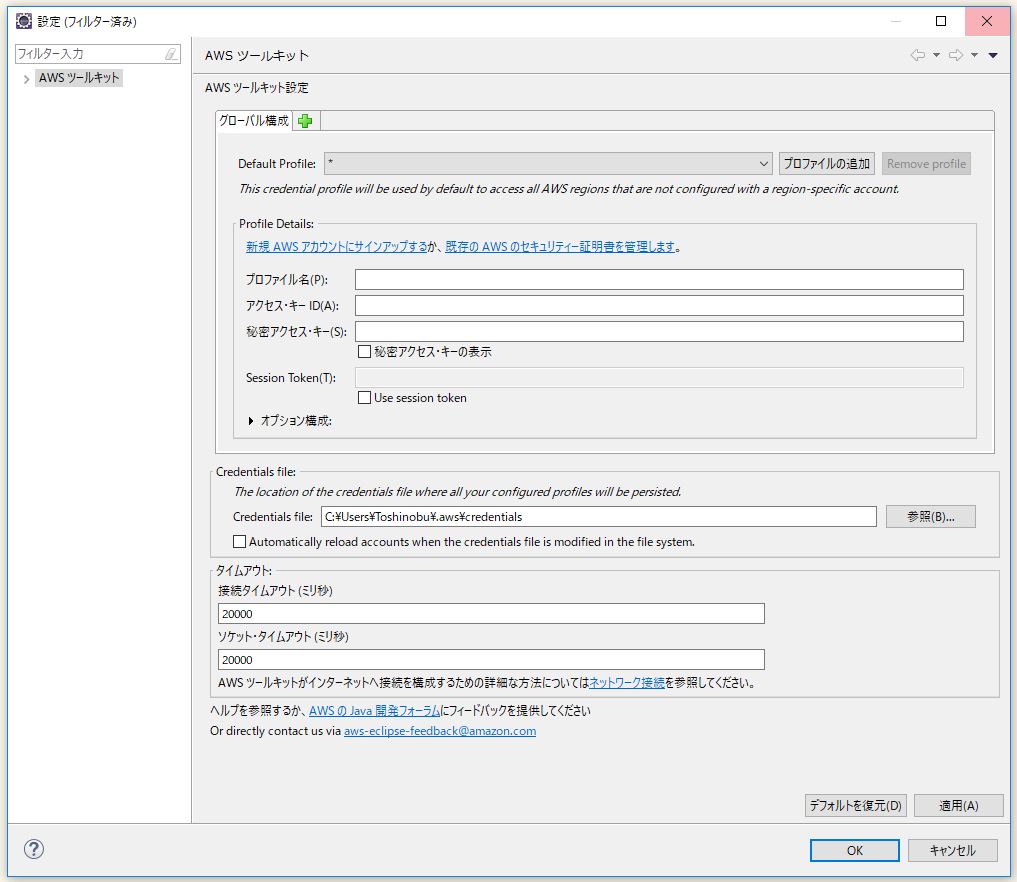Click デフォルトを復元(D) button
Viewport: 1017px width, 882px height.
[855, 805]
